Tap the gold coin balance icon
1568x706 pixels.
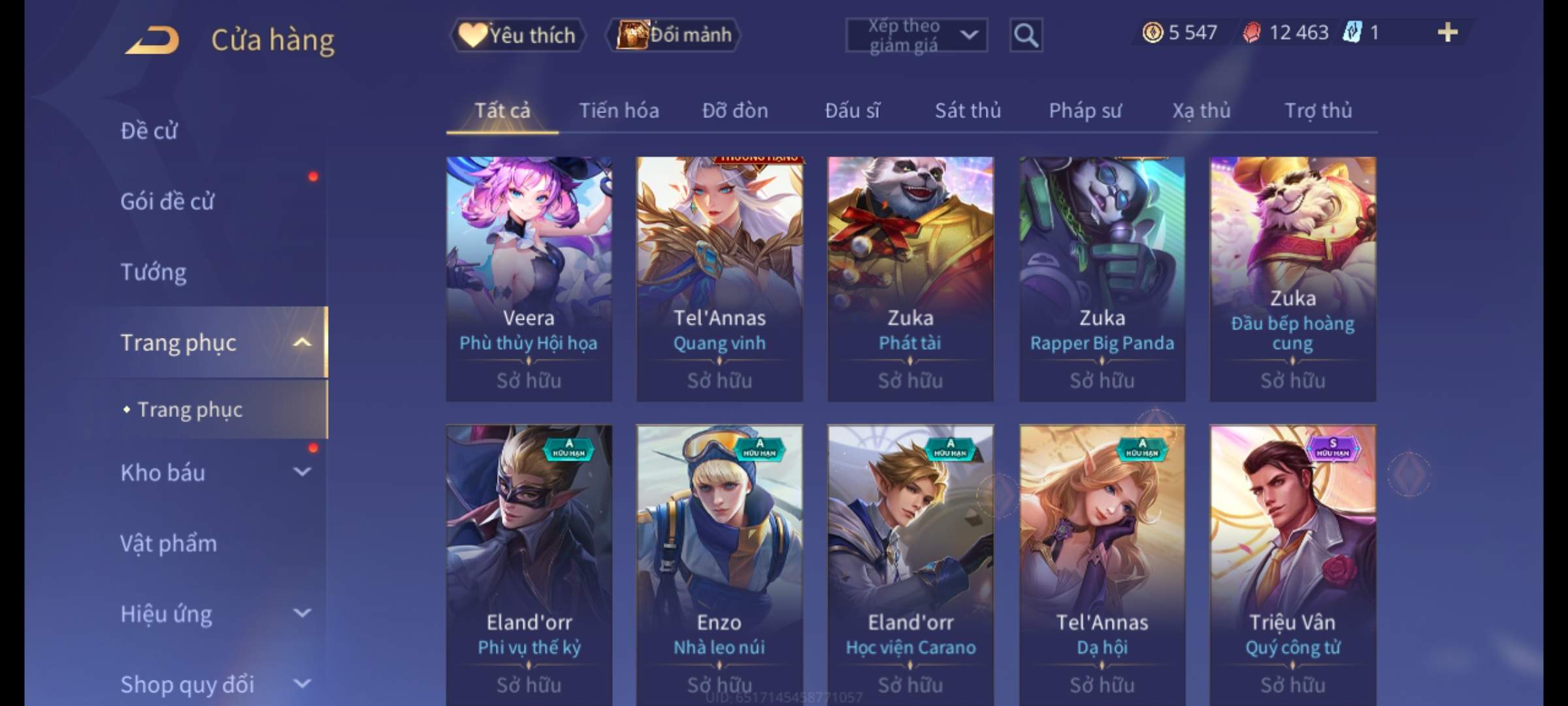point(1152,32)
